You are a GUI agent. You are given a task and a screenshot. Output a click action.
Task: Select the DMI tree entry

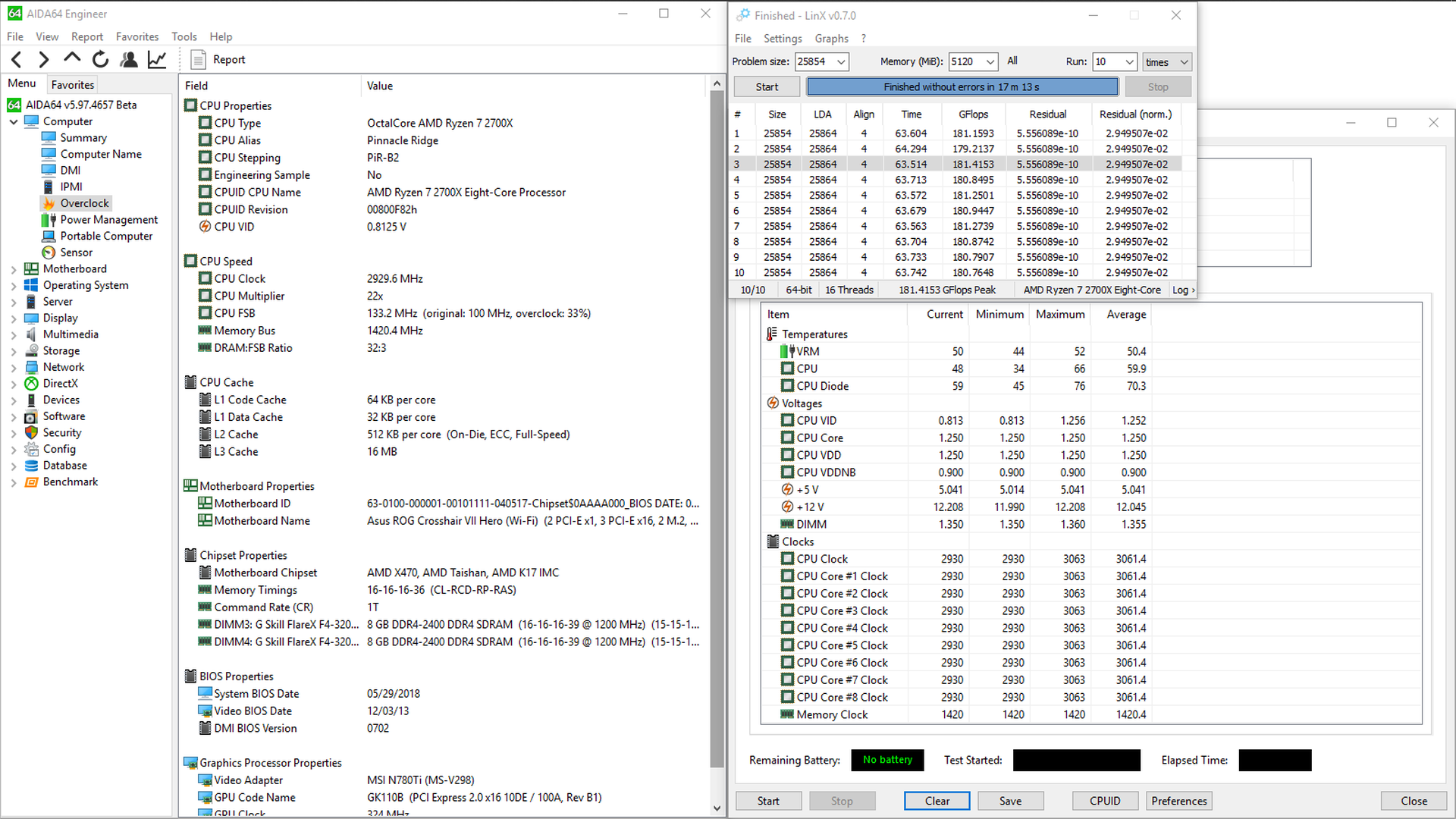tap(71, 171)
